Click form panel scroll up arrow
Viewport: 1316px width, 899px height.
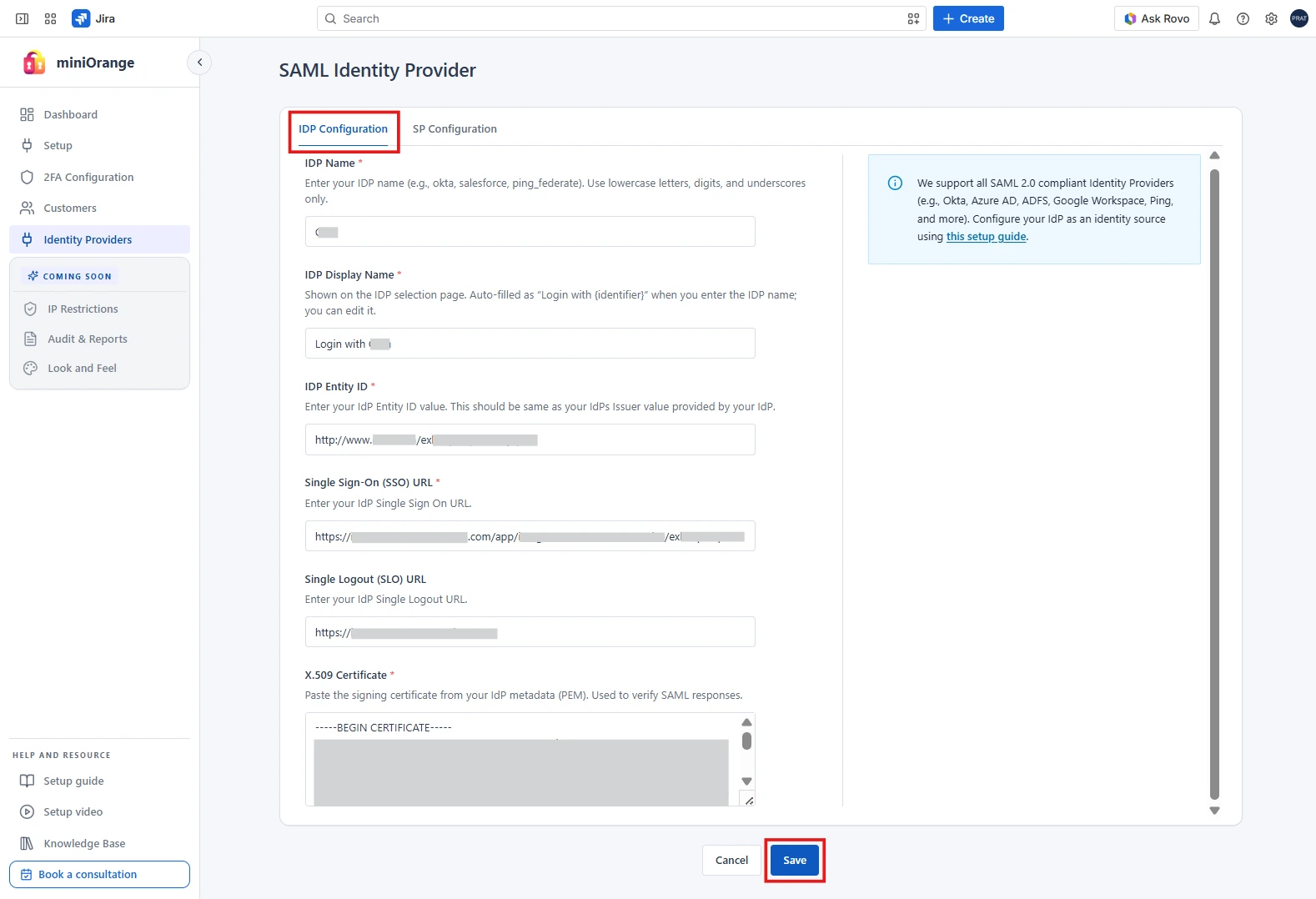pos(1214,156)
